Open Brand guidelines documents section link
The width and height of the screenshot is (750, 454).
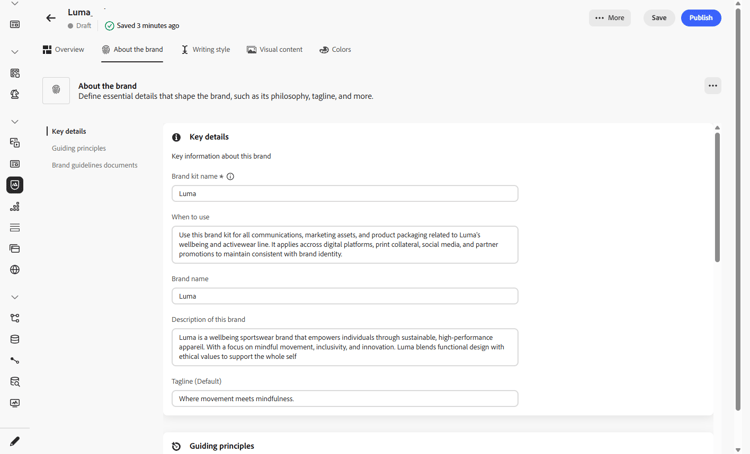coord(95,165)
